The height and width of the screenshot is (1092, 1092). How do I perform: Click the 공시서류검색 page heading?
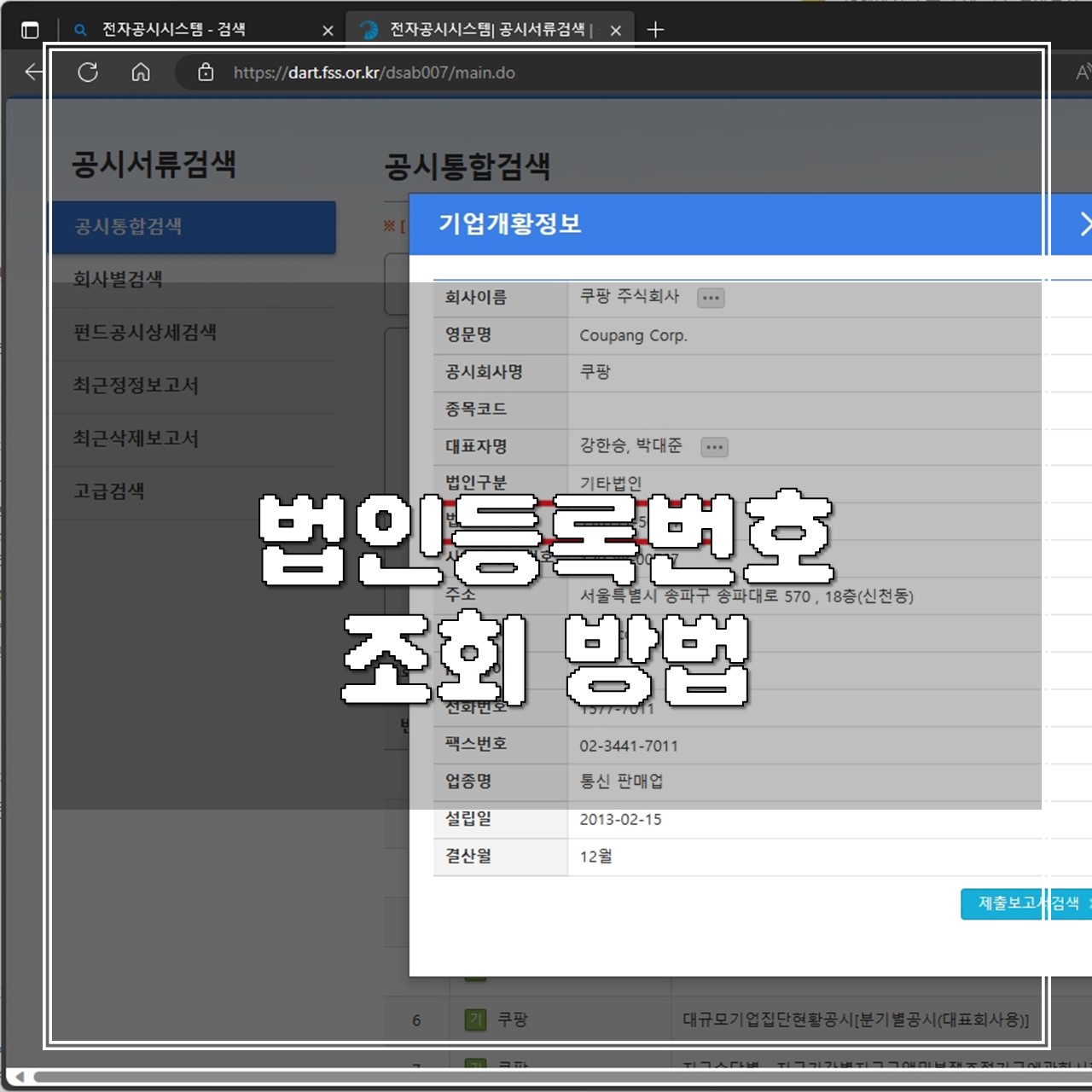154,164
